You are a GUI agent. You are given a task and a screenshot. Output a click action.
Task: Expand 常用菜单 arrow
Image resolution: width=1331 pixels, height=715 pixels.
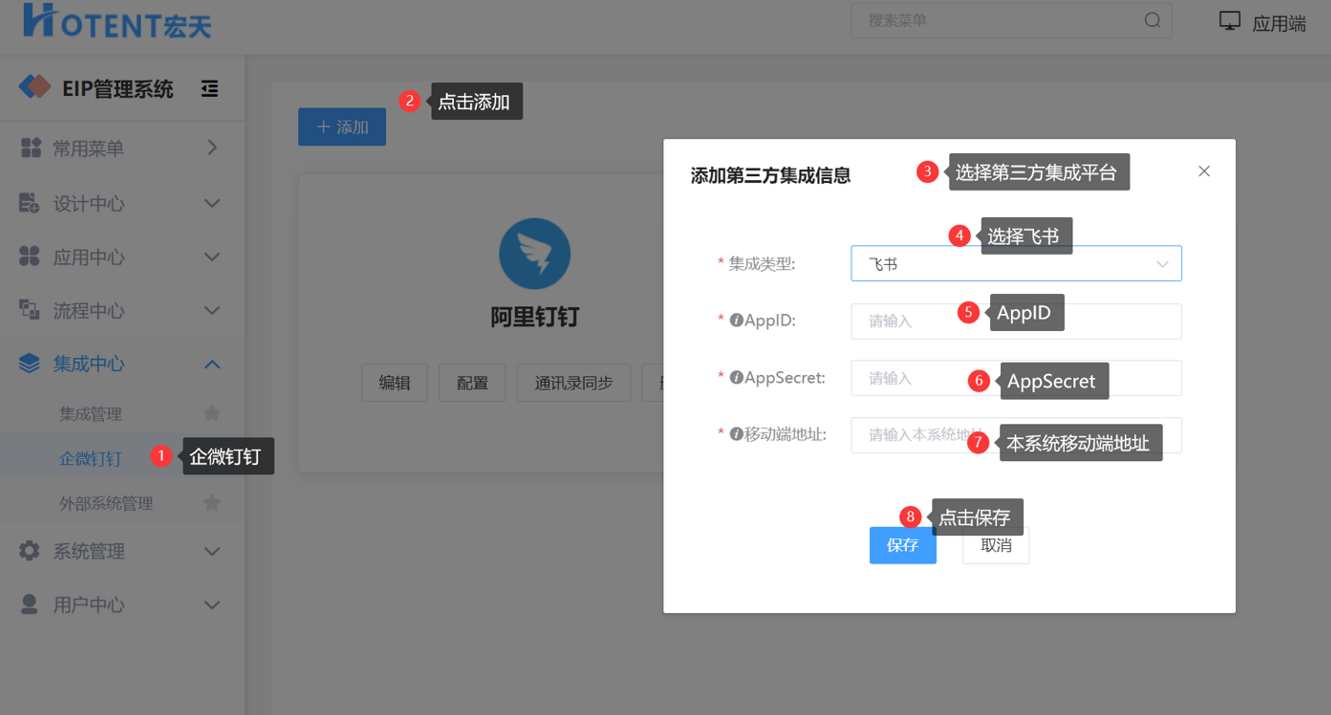point(212,148)
